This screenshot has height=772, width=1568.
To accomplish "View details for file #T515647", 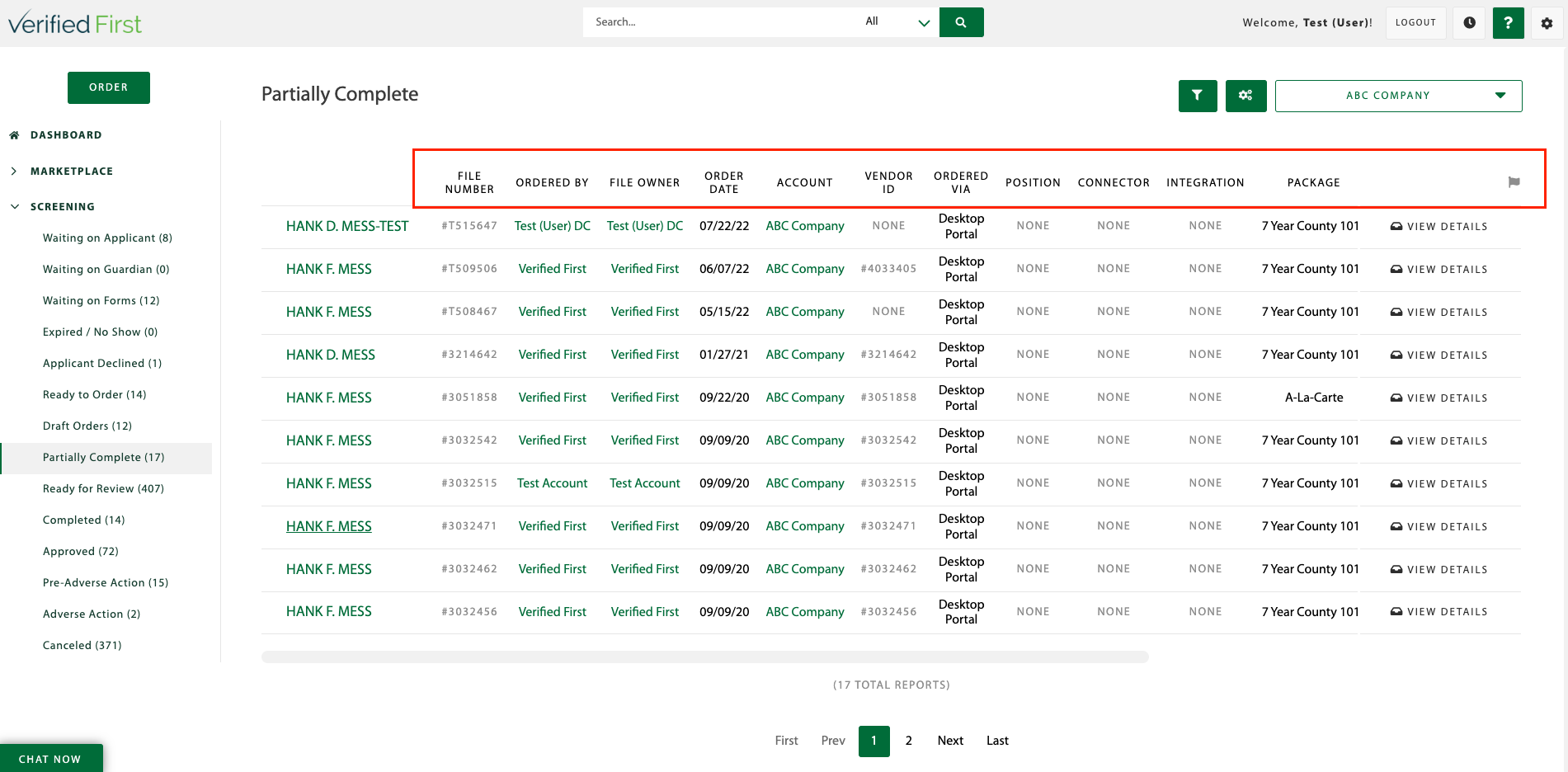I will click(1439, 226).
